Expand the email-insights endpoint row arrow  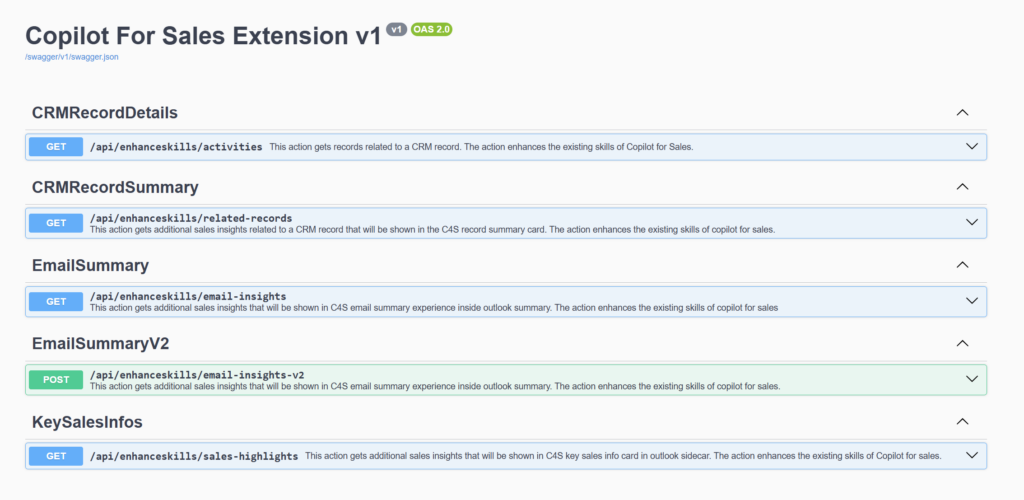971,300
